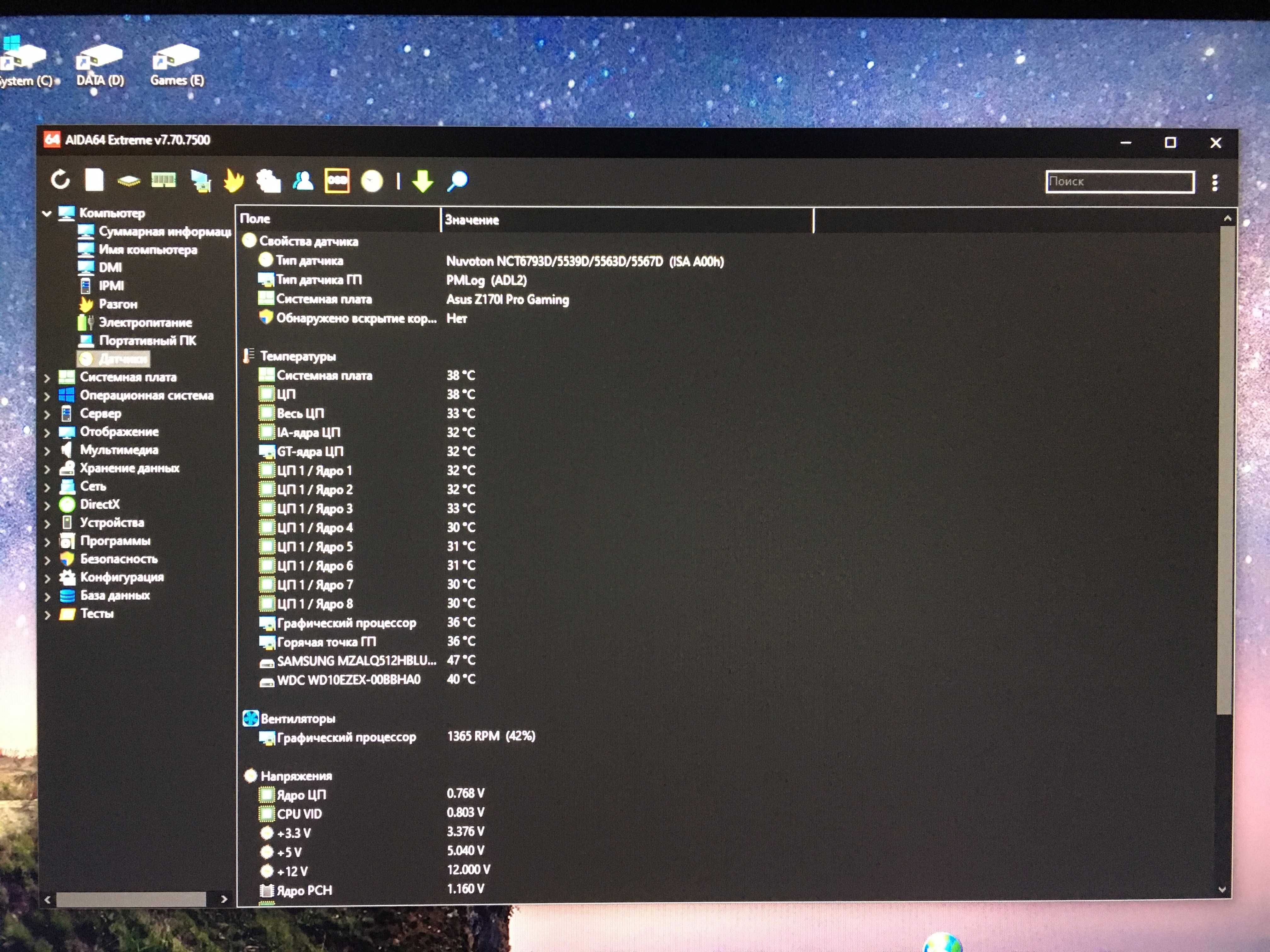Screen dimensions: 1270x952
Task: Click the clock sensor toolbar icon
Action: [372, 181]
